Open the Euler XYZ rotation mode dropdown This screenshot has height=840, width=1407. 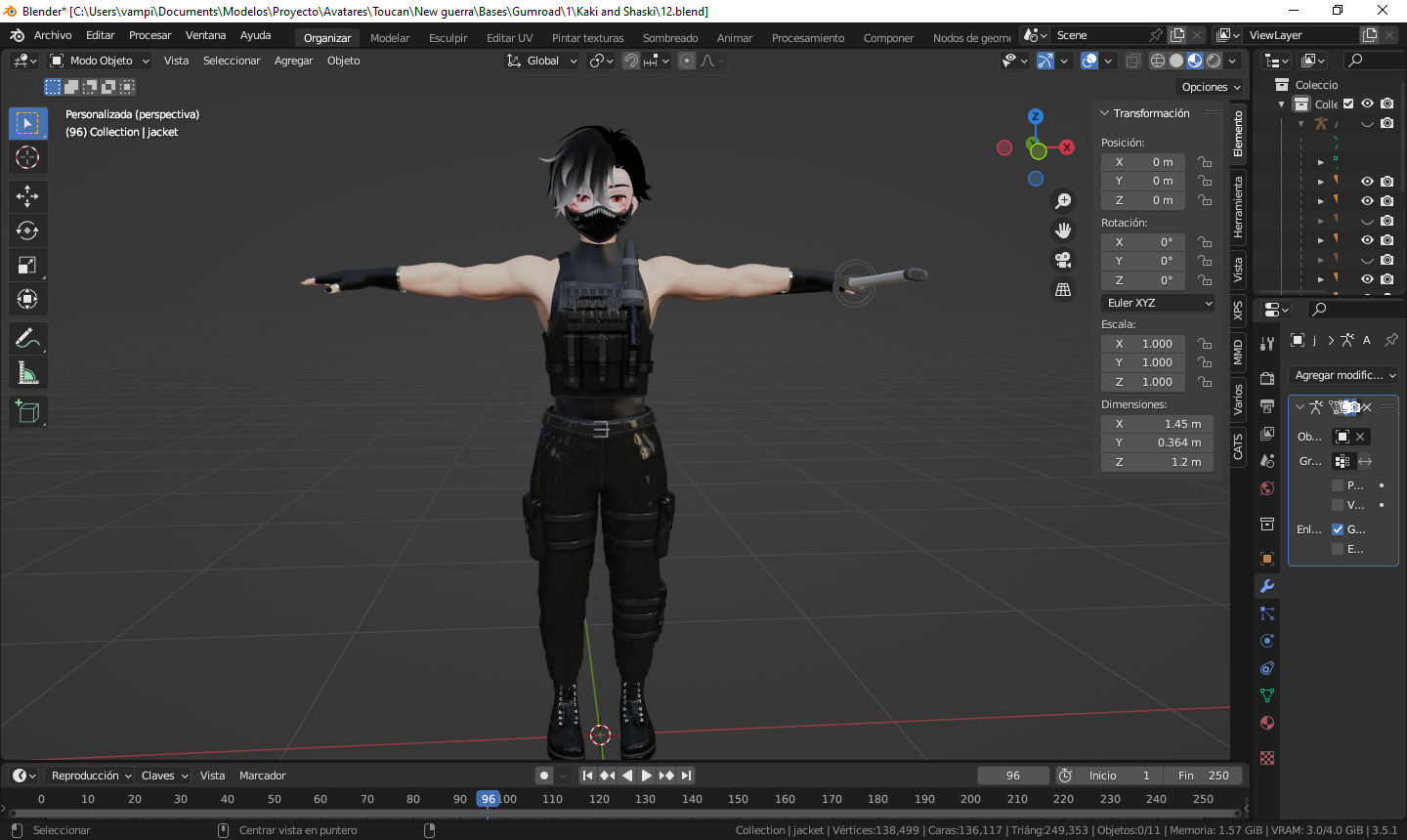(x=1158, y=303)
